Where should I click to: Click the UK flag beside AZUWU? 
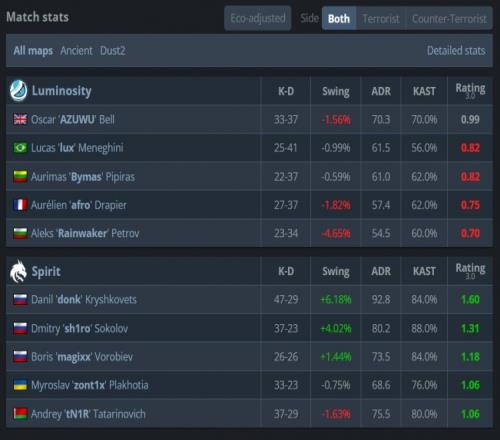(20, 119)
